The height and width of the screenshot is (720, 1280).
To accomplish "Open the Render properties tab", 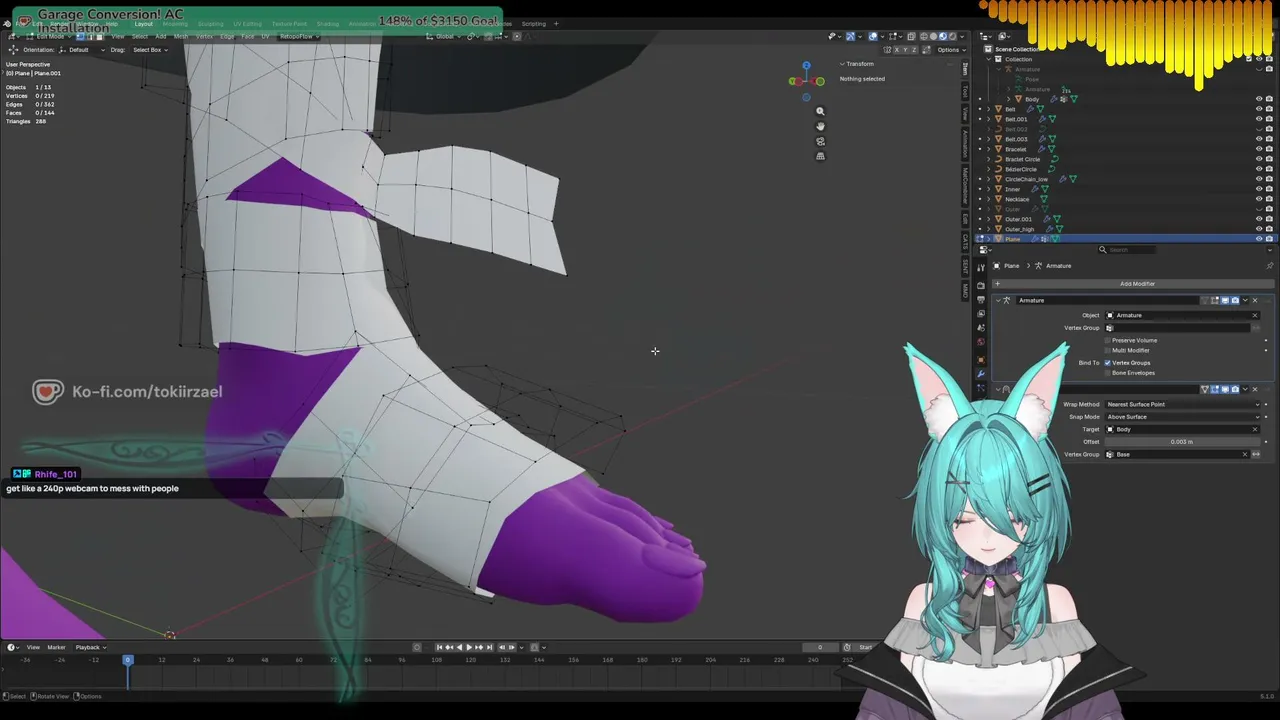I will pos(981,285).
